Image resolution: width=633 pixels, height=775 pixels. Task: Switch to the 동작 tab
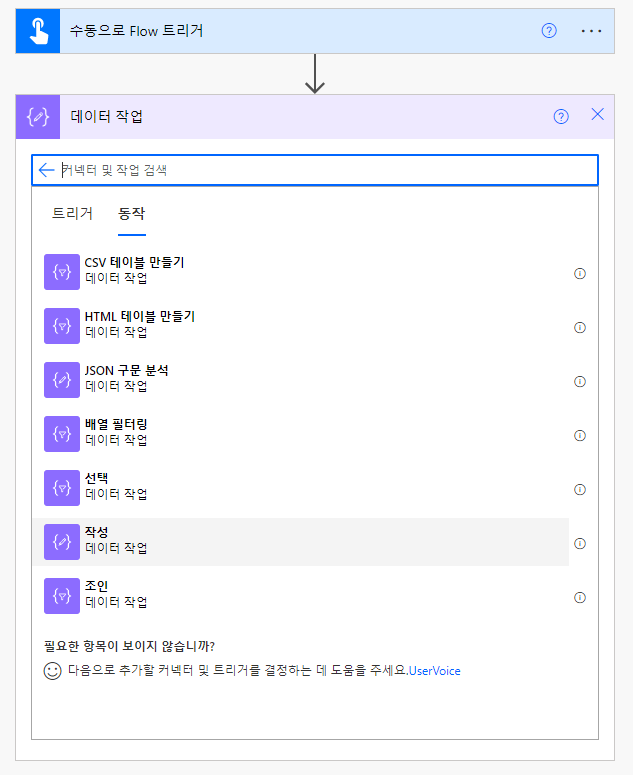(x=131, y=214)
